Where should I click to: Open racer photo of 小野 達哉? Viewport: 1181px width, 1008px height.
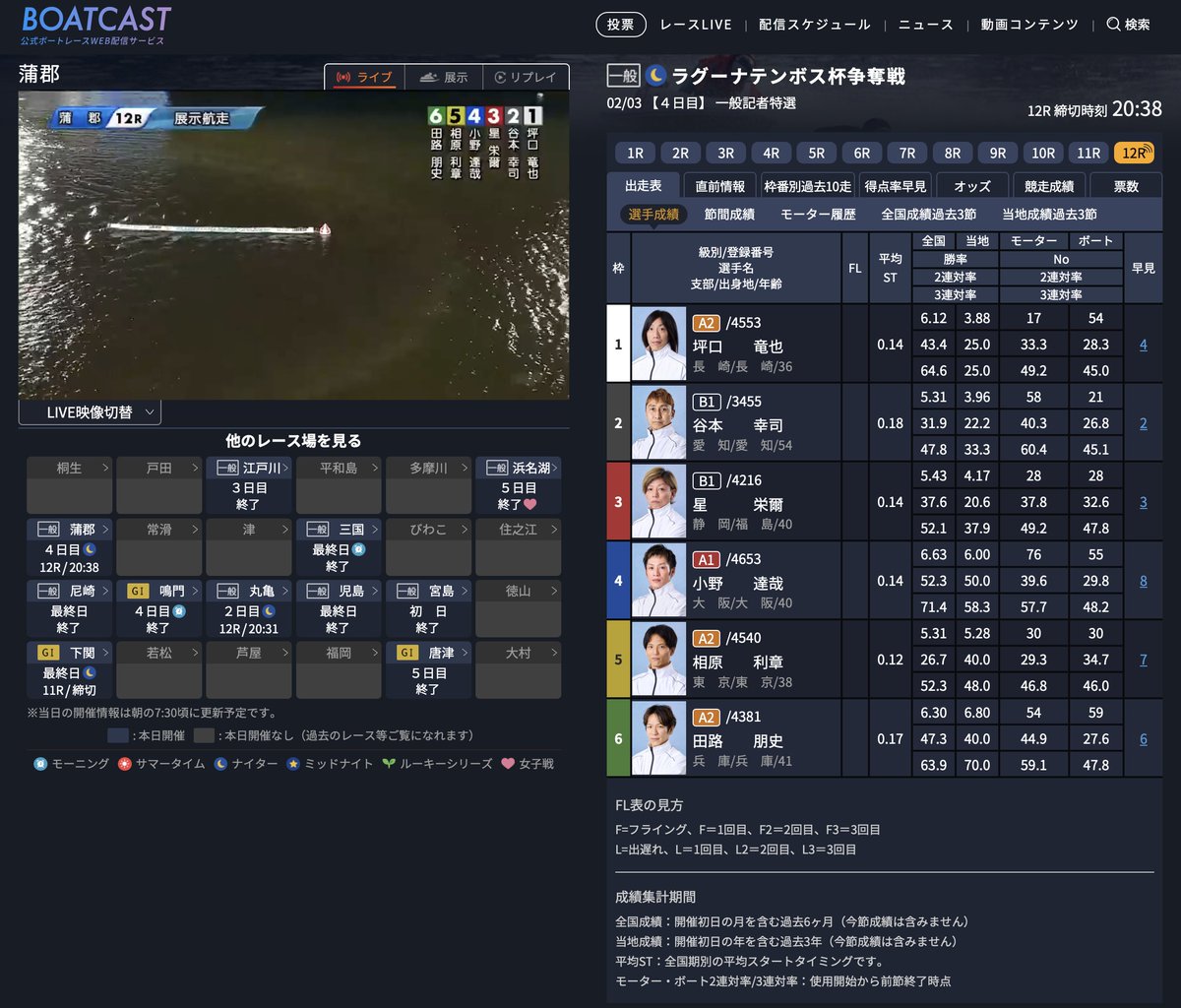[658, 581]
